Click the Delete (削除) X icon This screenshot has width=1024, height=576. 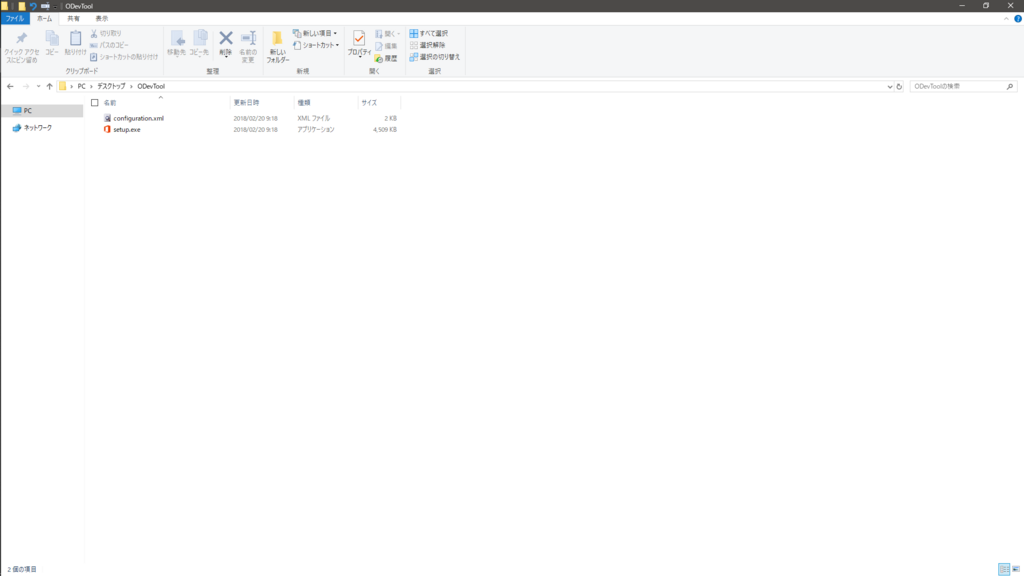[x=225, y=39]
